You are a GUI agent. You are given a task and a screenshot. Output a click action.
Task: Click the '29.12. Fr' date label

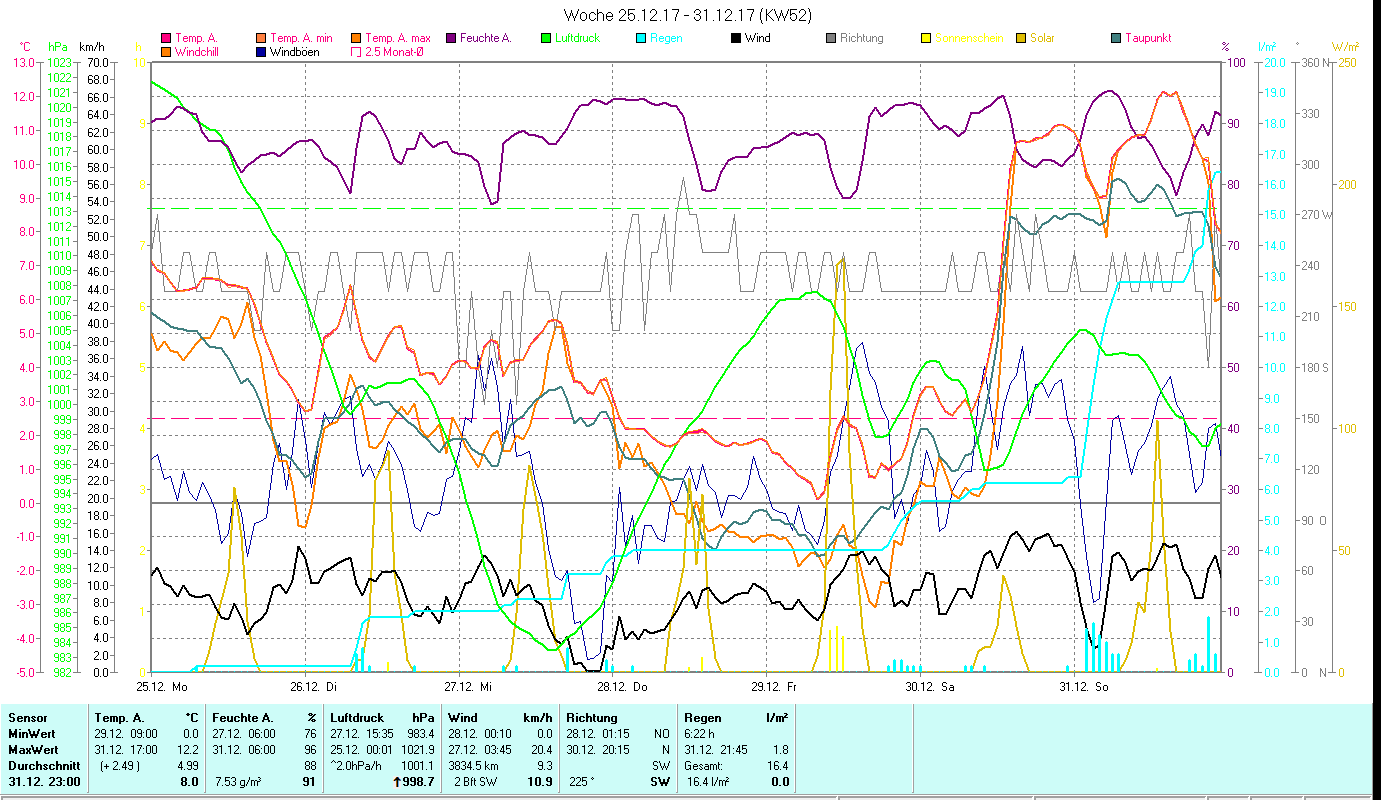(775, 687)
